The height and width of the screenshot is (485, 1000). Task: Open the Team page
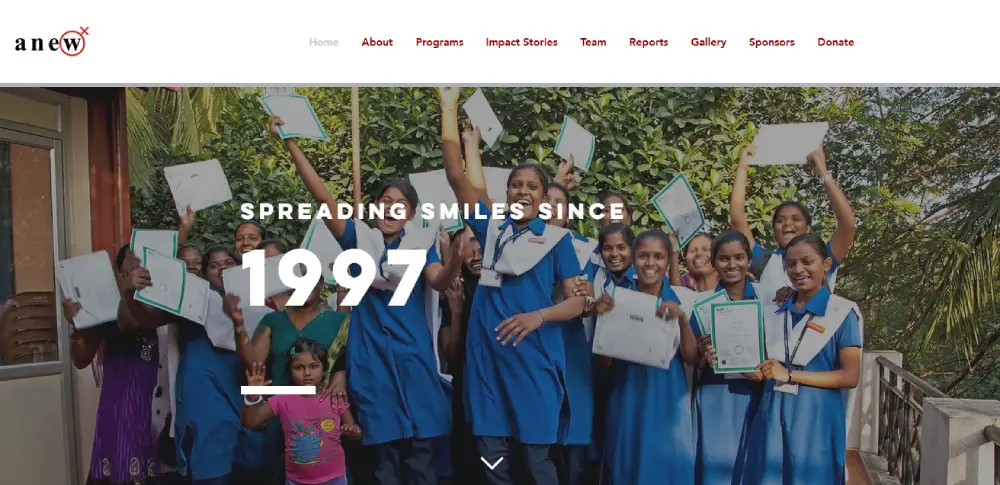[x=593, y=42]
